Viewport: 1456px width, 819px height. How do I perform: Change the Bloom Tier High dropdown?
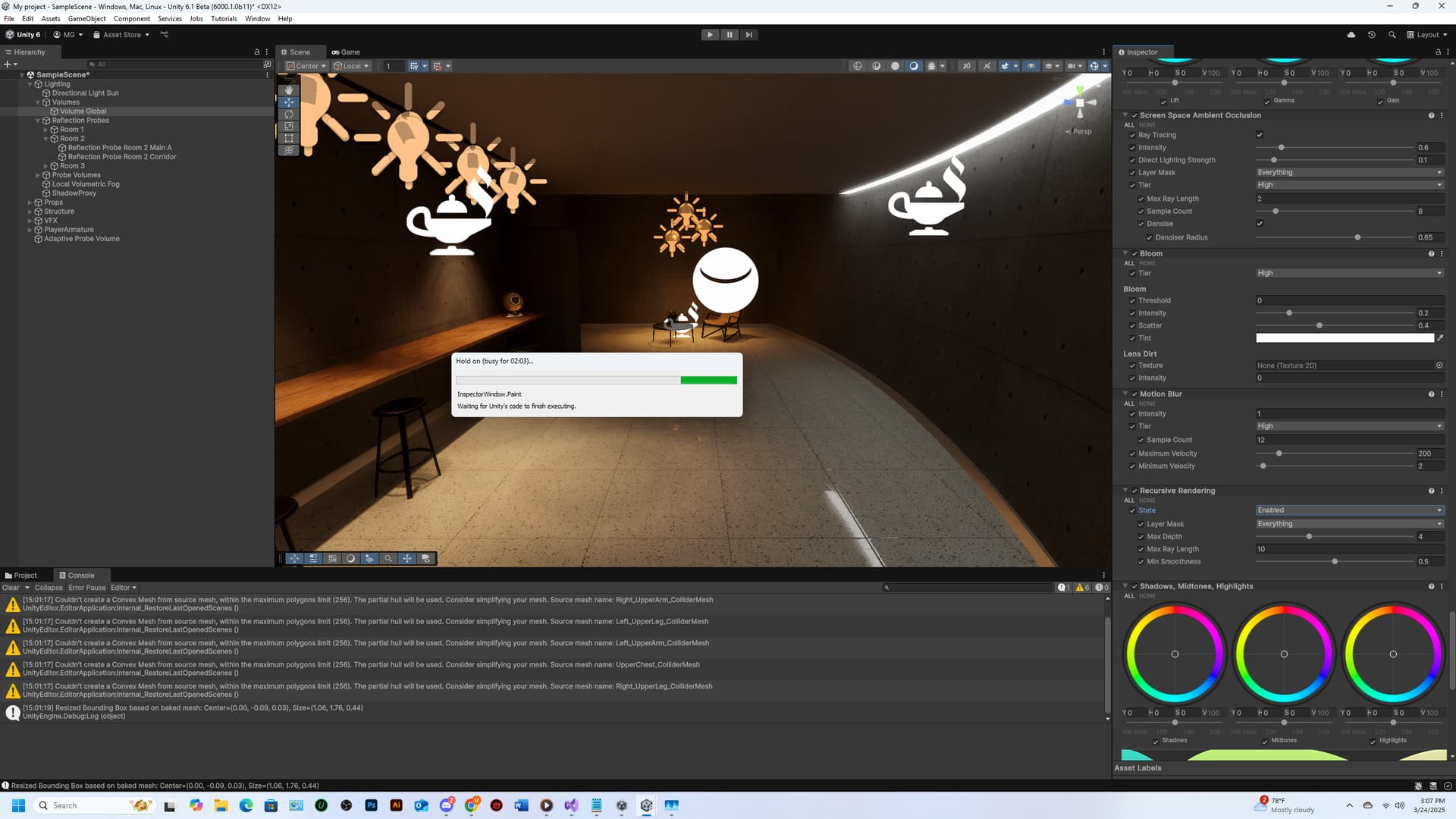coord(1349,273)
